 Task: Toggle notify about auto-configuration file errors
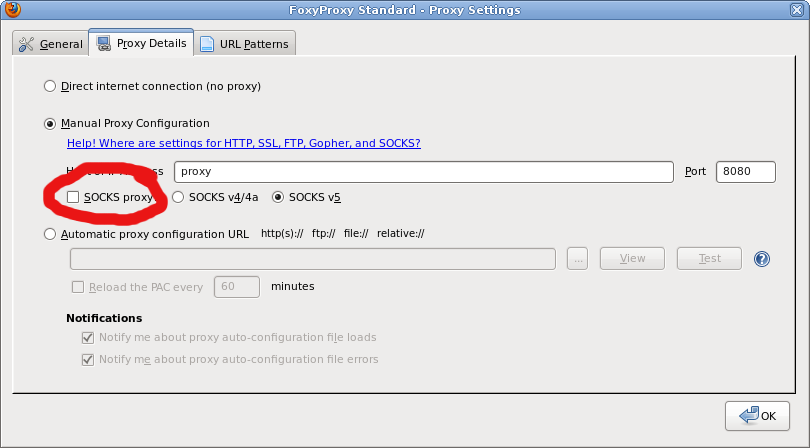pyautogui.click(x=88, y=359)
